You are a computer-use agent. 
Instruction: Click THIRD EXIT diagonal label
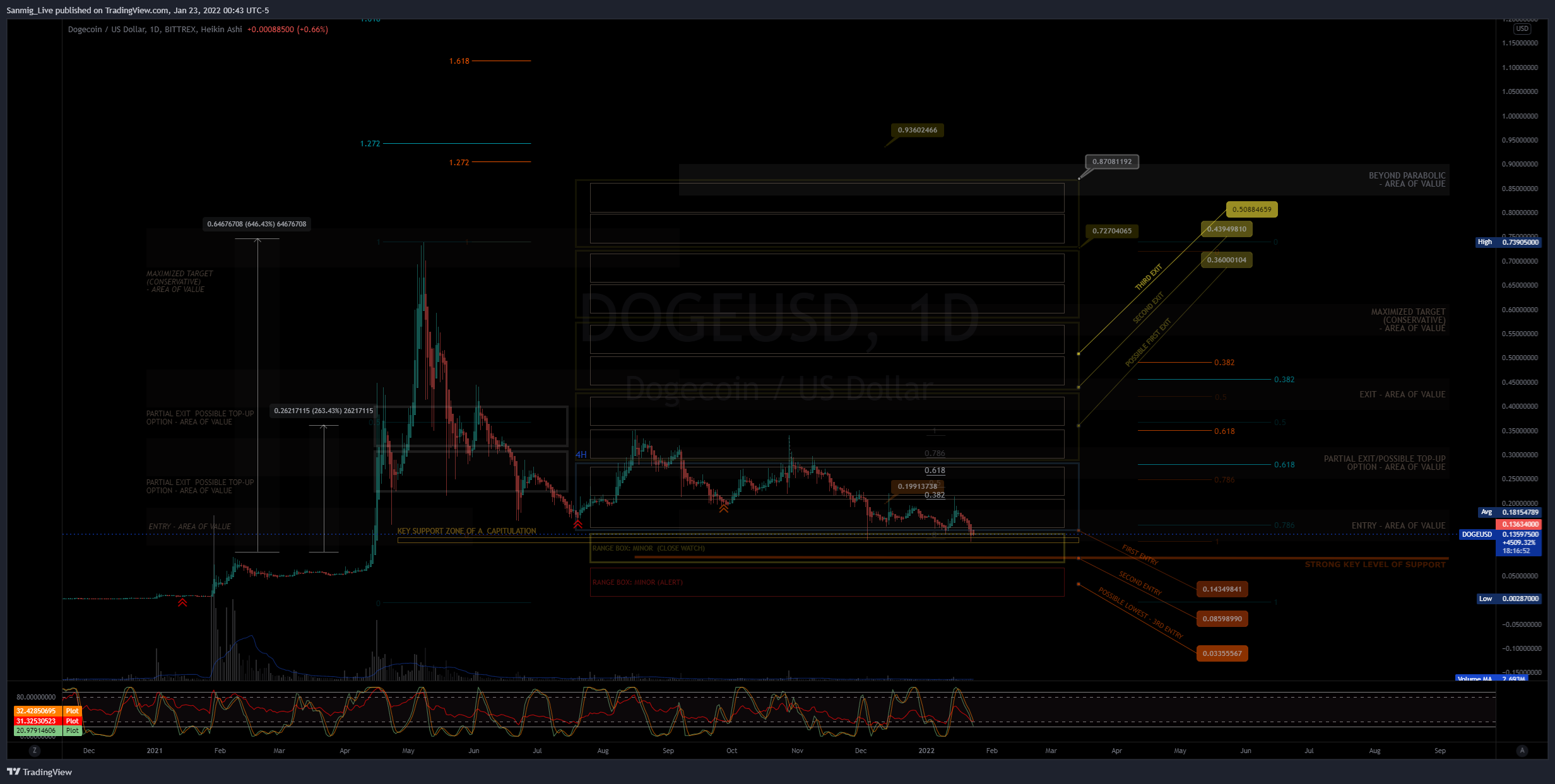(x=1149, y=278)
